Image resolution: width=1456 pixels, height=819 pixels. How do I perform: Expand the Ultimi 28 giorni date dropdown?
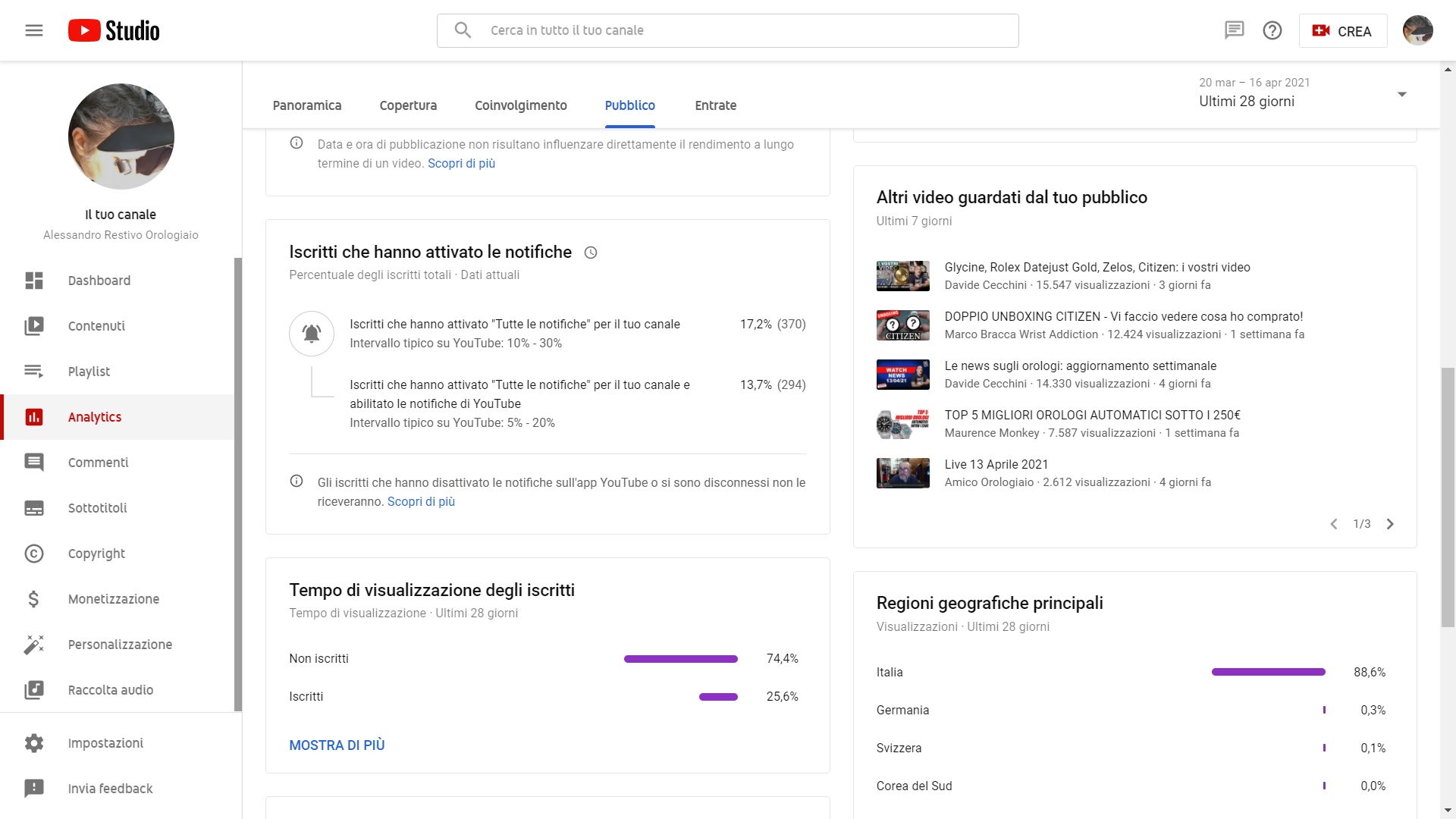1303,93
